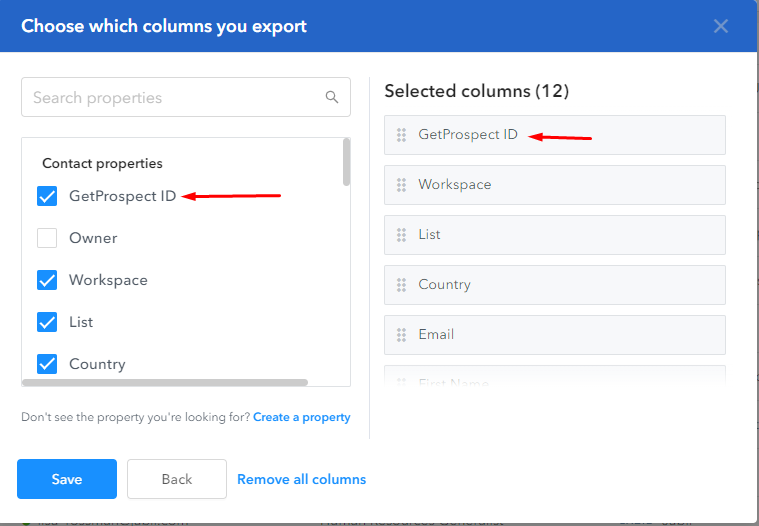Uncheck the Workspace checkbox
The width and height of the screenshot is (759, 526).
click(x=47, y=280)
